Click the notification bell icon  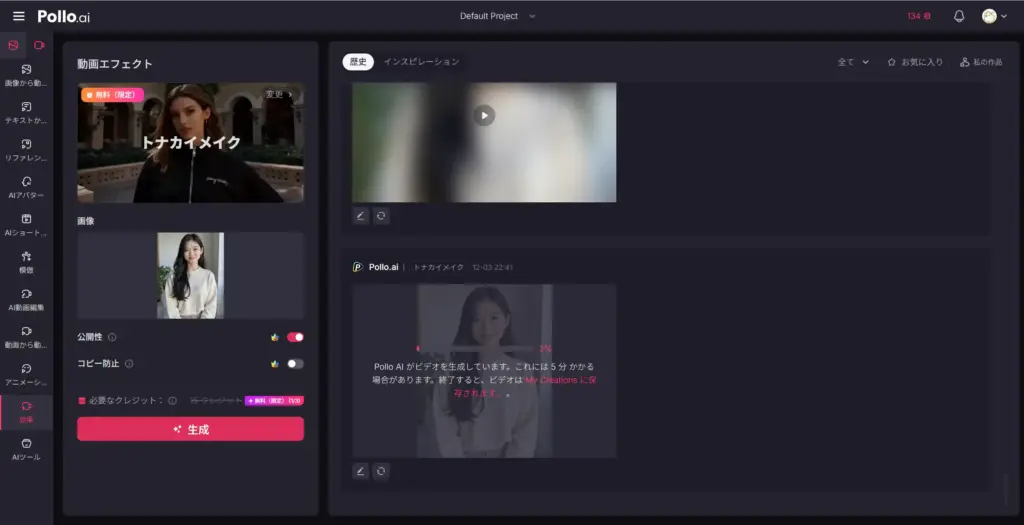959,16
